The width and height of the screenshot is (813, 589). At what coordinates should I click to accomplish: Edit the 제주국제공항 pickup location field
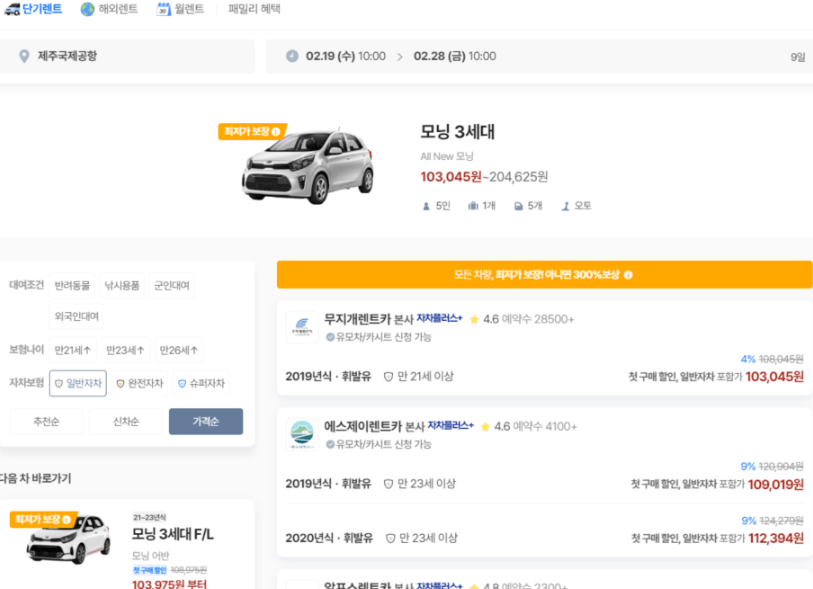(127, 56)
